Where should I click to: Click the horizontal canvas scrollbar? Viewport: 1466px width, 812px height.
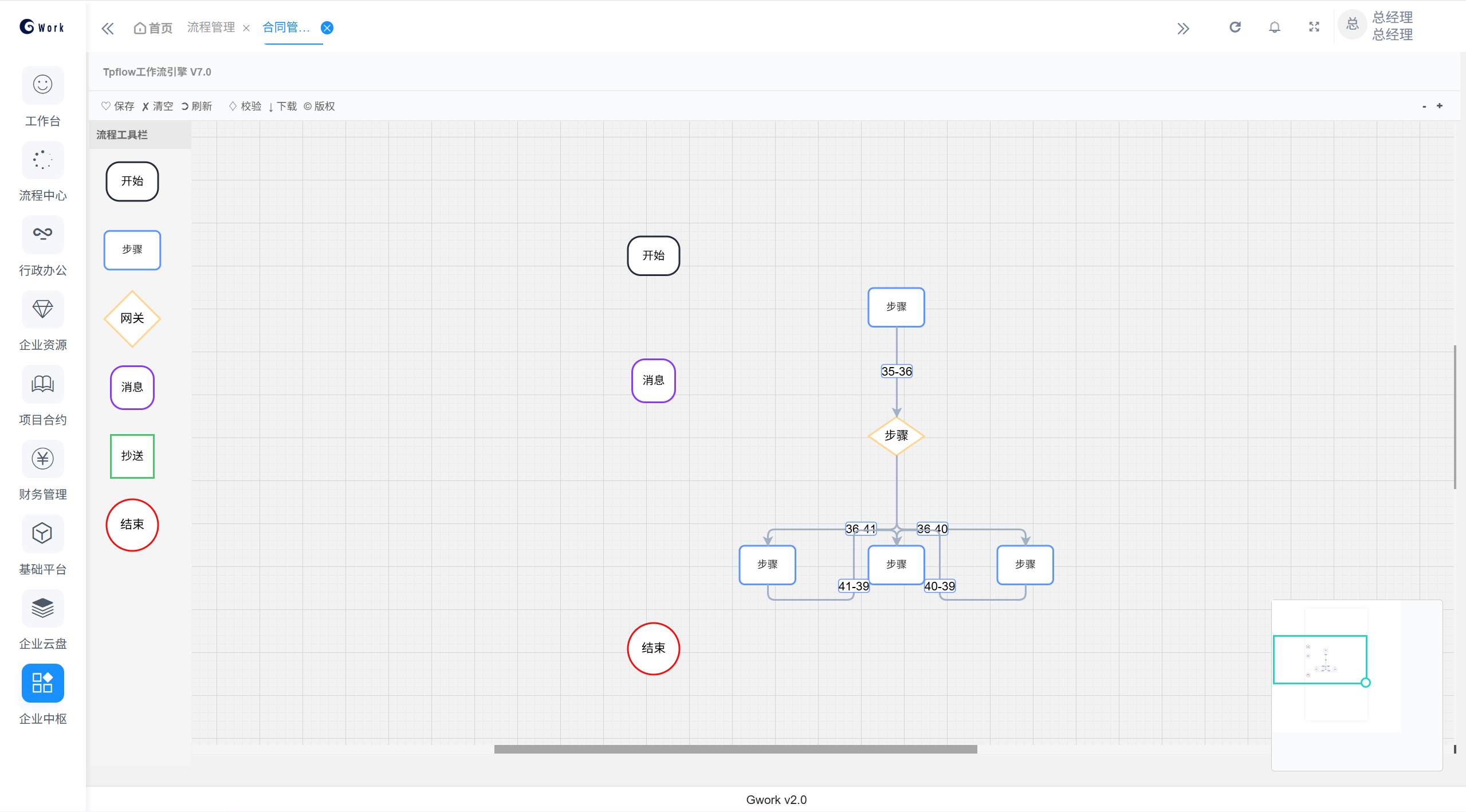pyautogui.click(x=735, y=749)
